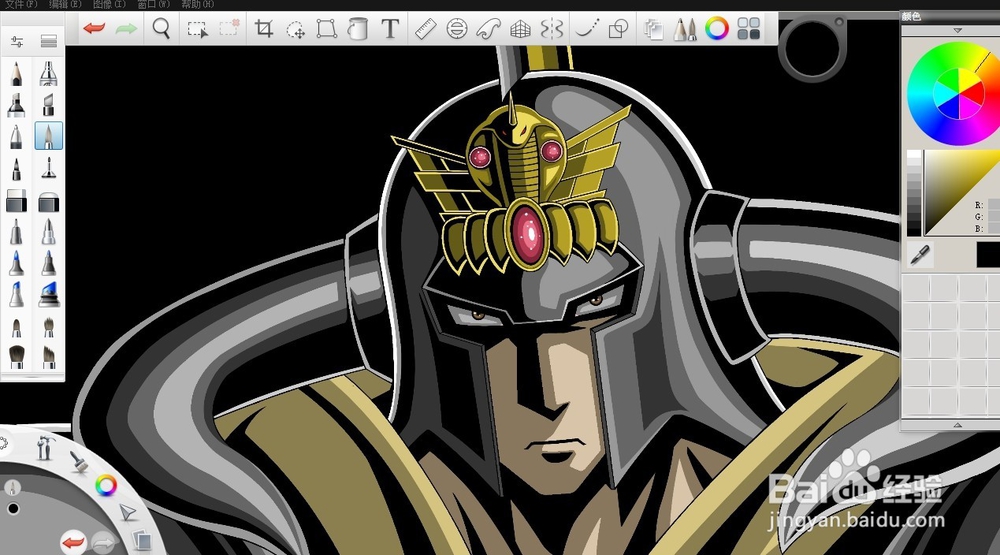This screenshot has height=555, width=1000.
Task: Select the Chisel-tip marker brush
Action: (48, 105)
